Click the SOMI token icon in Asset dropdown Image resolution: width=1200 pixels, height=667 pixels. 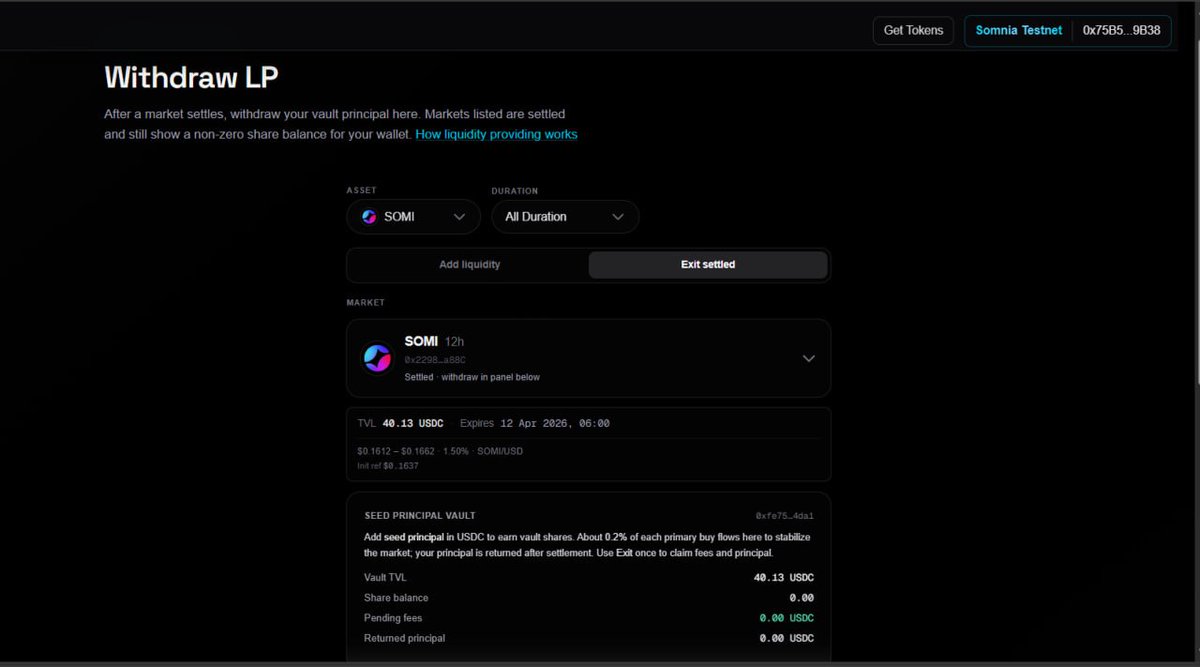[369, 217]
